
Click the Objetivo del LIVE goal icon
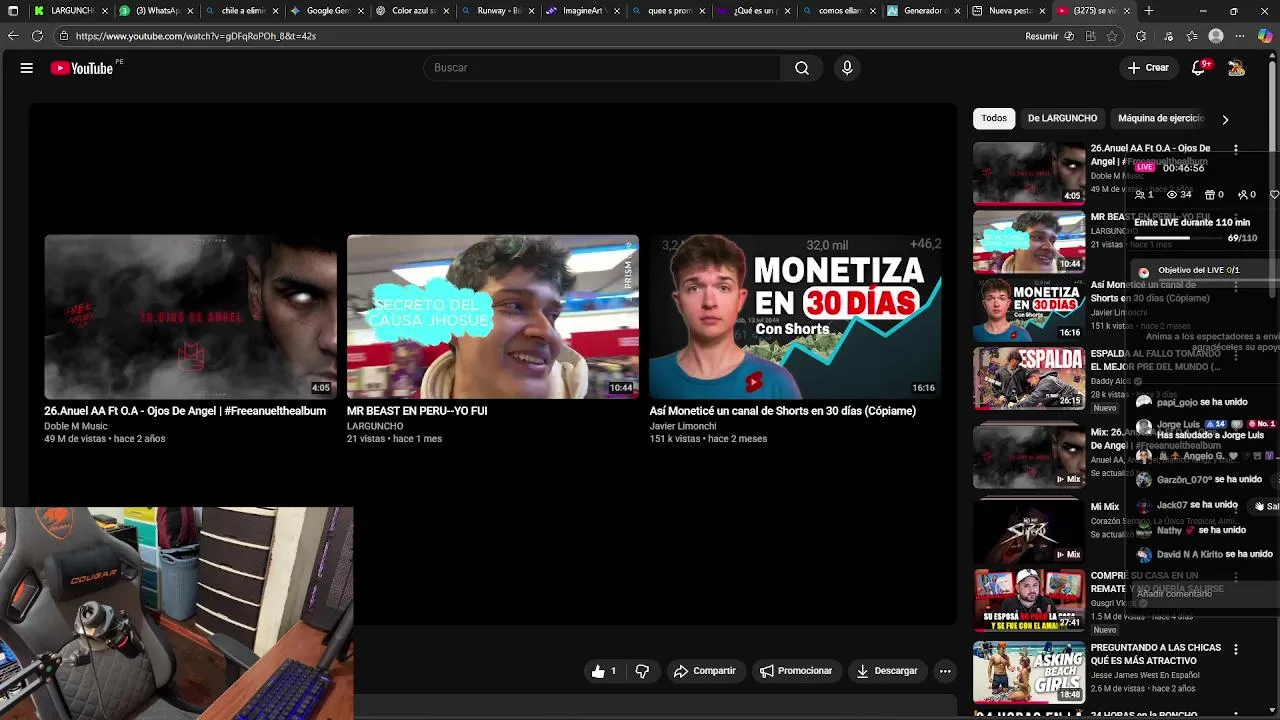point(1144,272)
